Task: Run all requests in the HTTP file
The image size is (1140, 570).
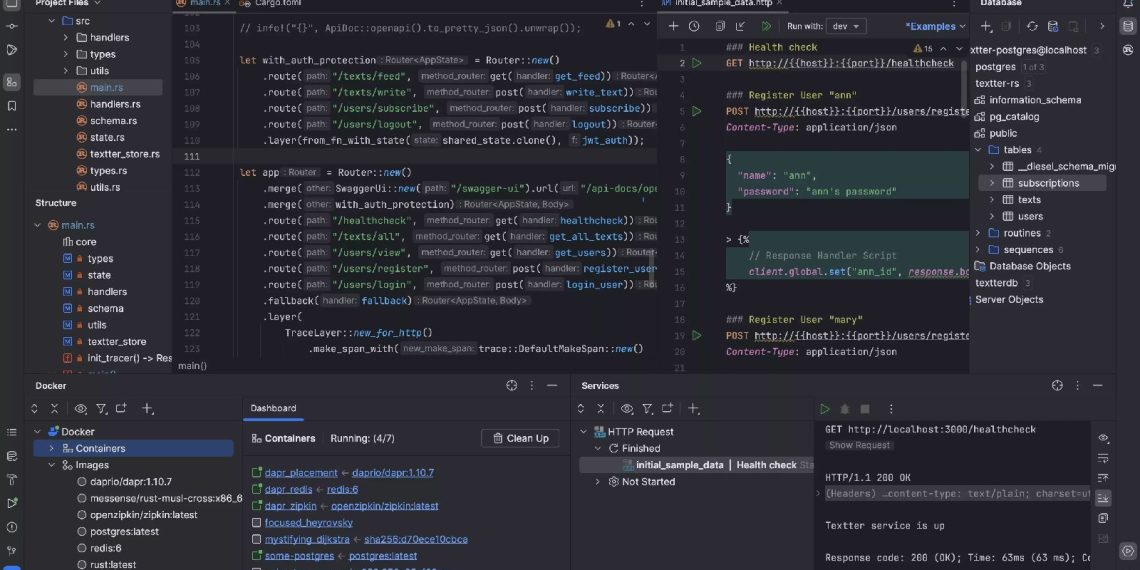Action: point(766,26)
